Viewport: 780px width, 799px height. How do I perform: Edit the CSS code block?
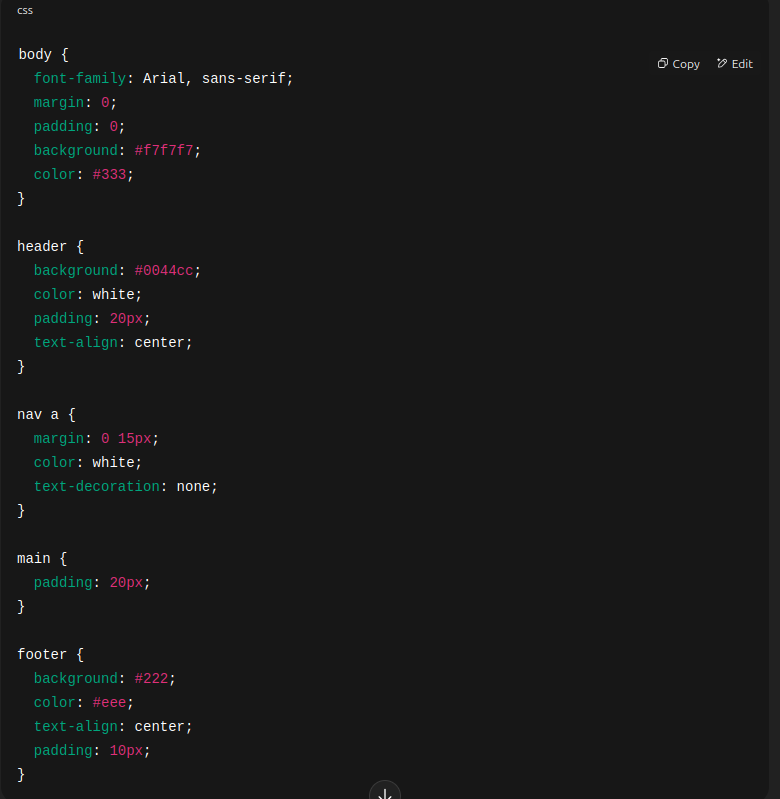(735, 64)
